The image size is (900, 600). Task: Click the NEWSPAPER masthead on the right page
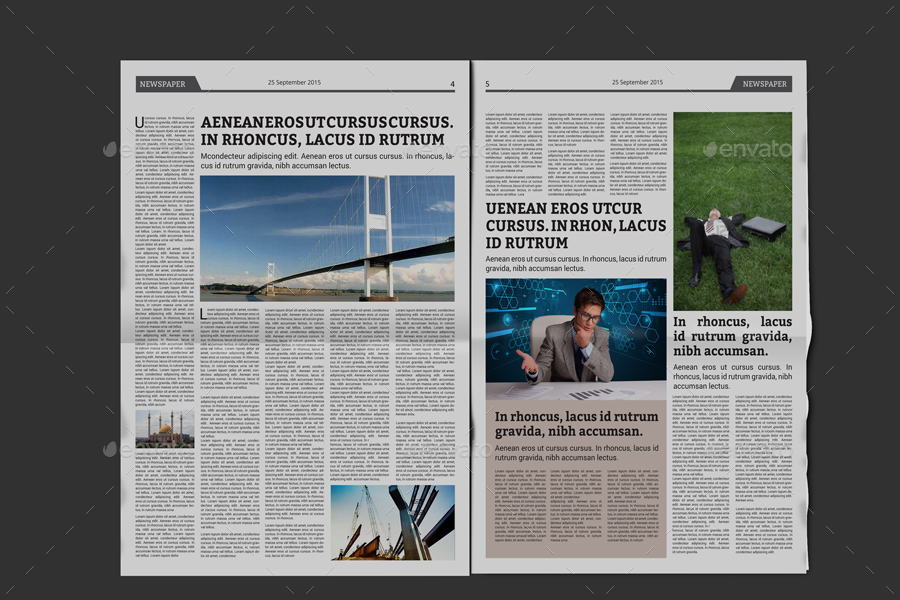766,83
